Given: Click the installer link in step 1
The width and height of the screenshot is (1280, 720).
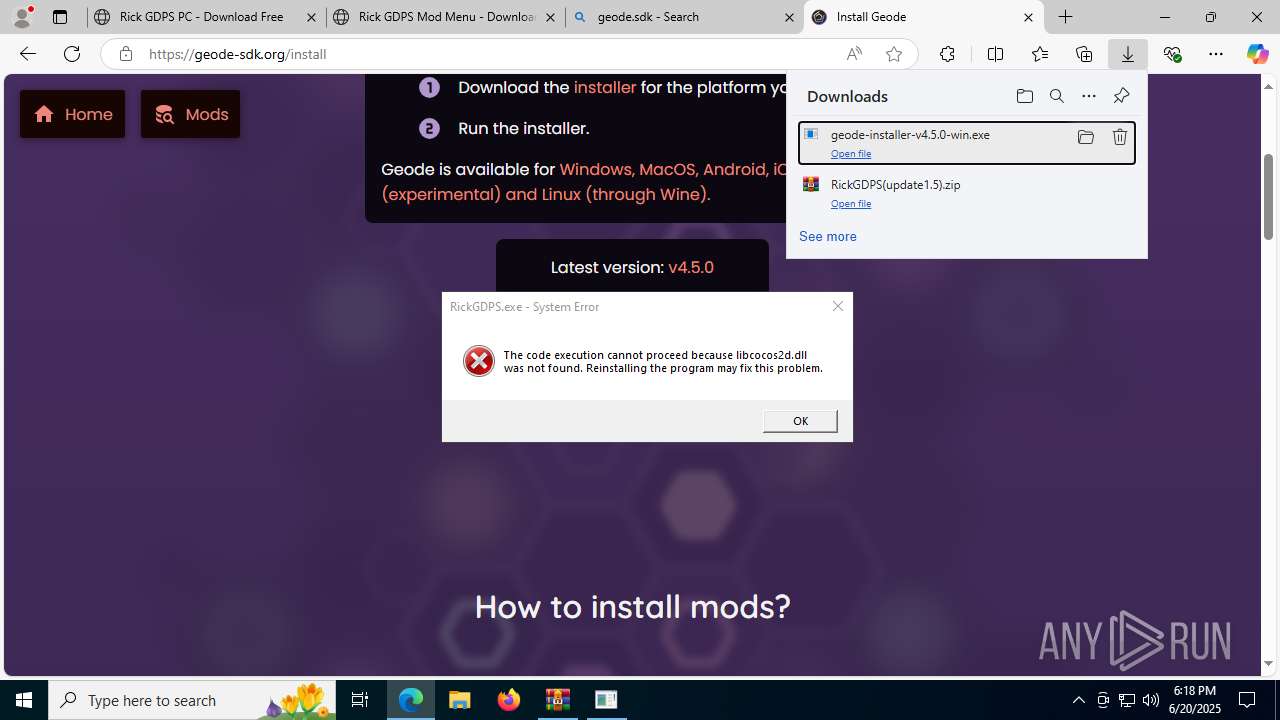Looking at the screenshot, I should (605, 87).
